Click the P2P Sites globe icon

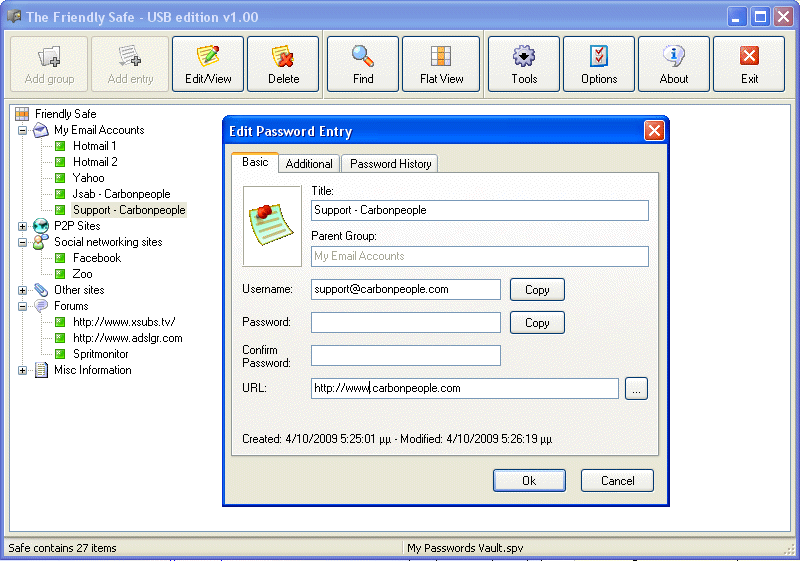(41, 226)
